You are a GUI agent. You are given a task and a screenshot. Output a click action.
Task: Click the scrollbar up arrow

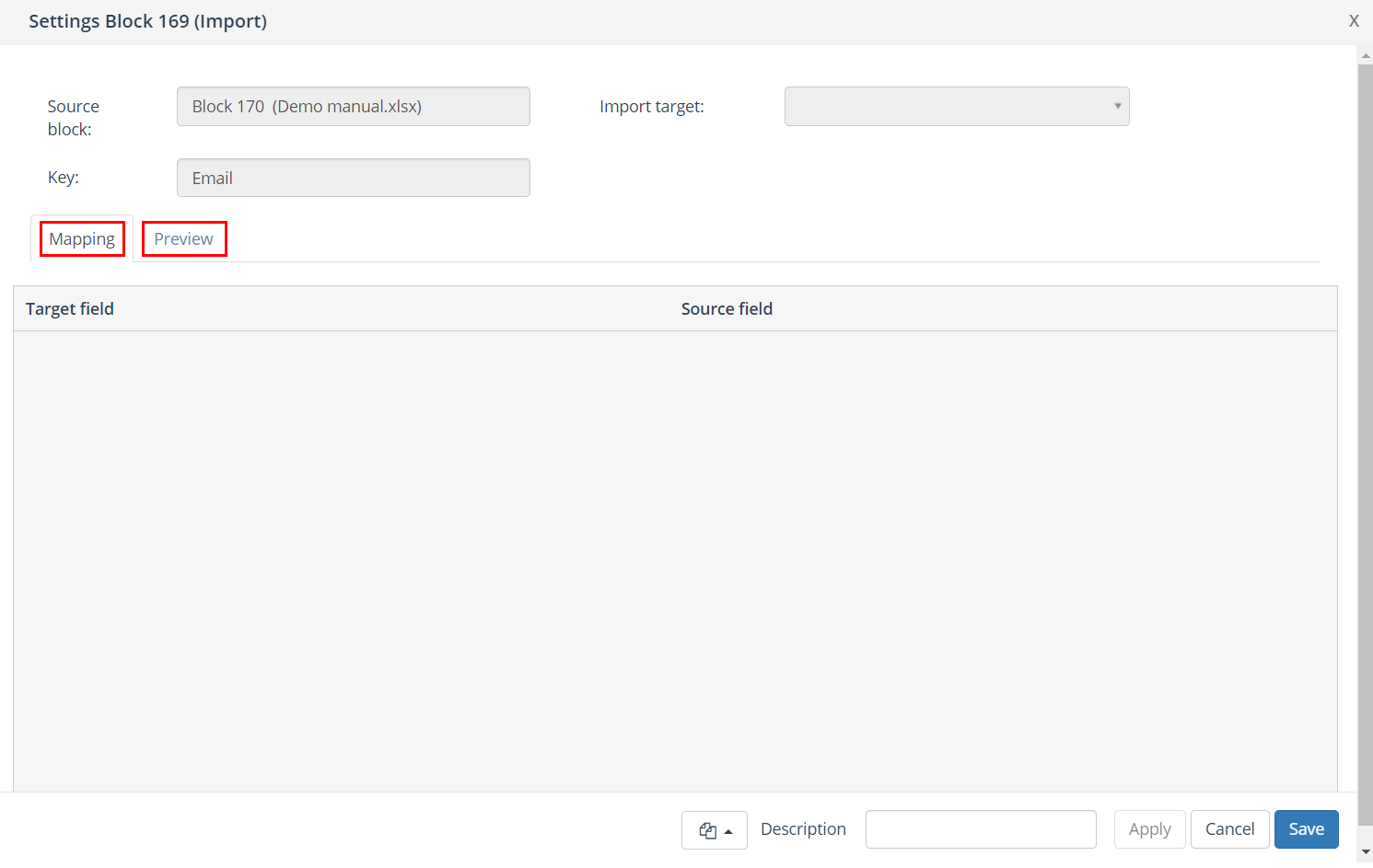pyautogui.click(x=1366, y=56)
